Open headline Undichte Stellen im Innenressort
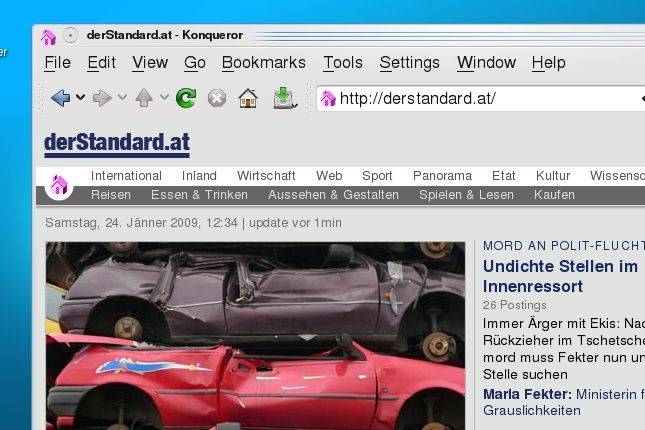This screenshot has height=430, width=645. (x=560, y=276)
